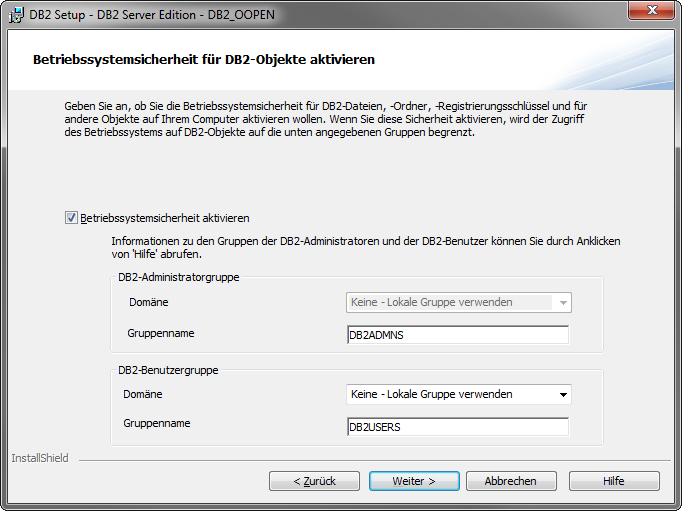Cancel setup with Abbrechen button
The width and height of the screenshot is (682, 511).
point(511,481)
